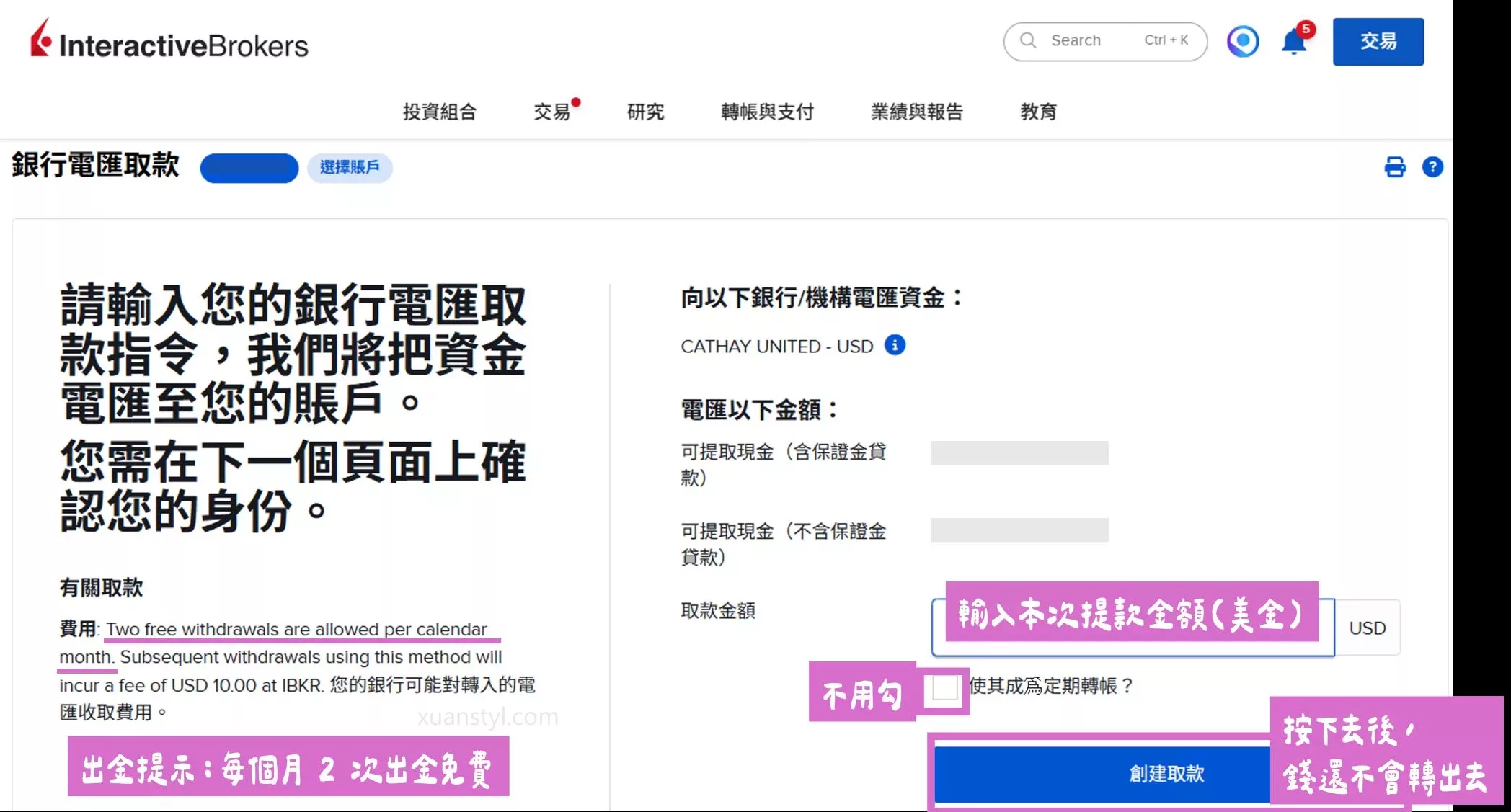Click the 創建取款 button
Screen dimensions: 1511x812
[x=1166, y=774]
